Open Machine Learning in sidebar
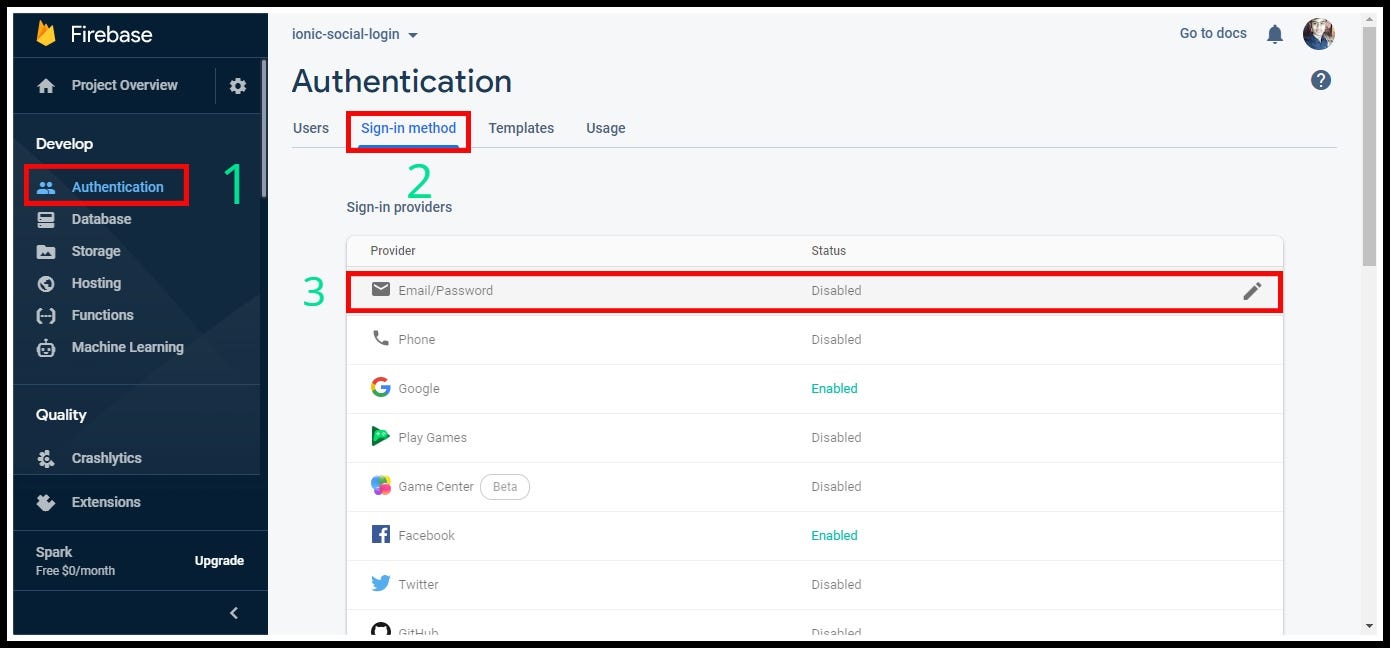The width and height of the screenshot is (1390, 648). point(127,347)
